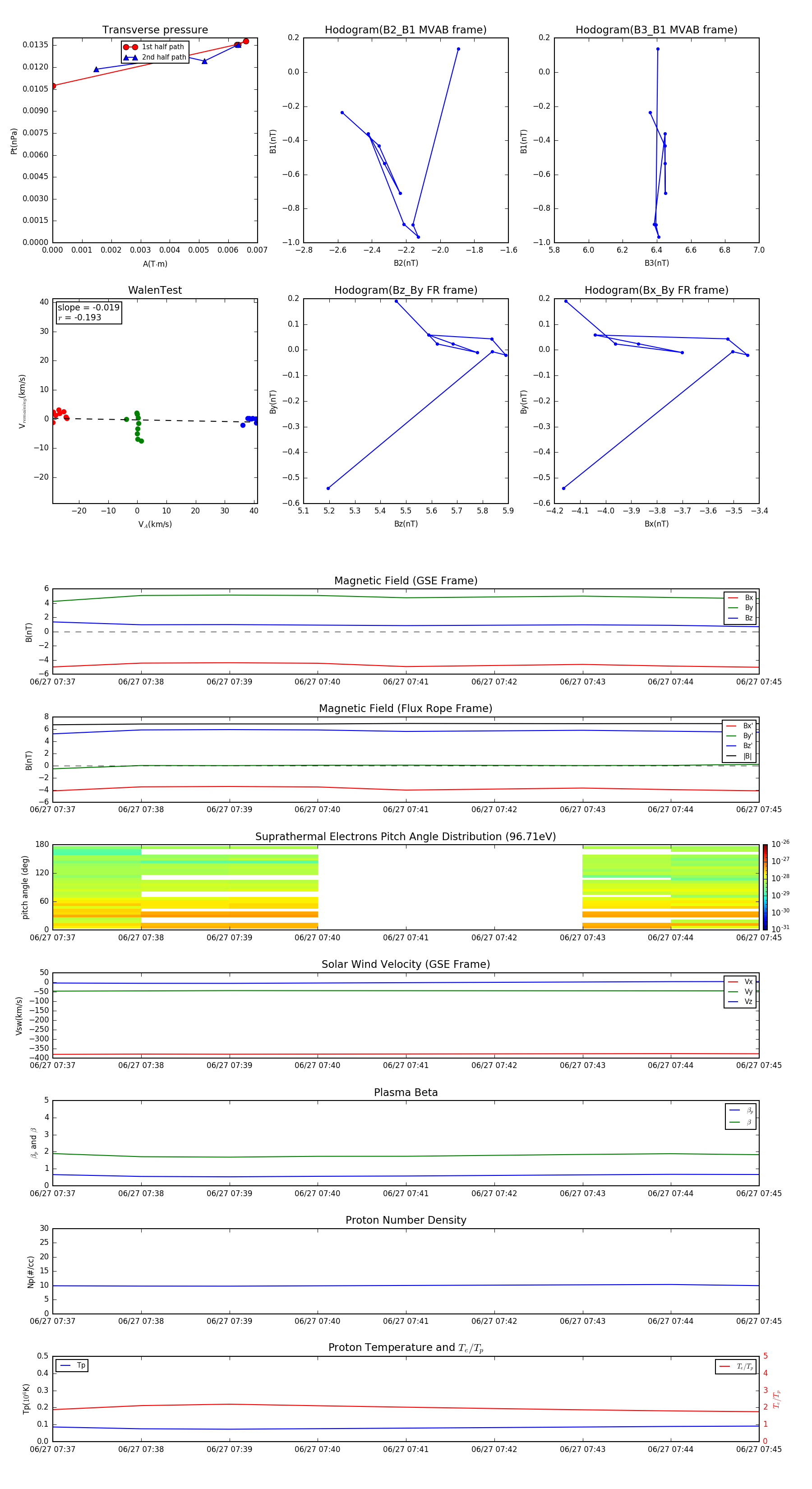Viewport: 812px width, 1489px height.
Task: Click the 'Solar Wind Velocity (GSE Frame)' title
Action: 406,965
